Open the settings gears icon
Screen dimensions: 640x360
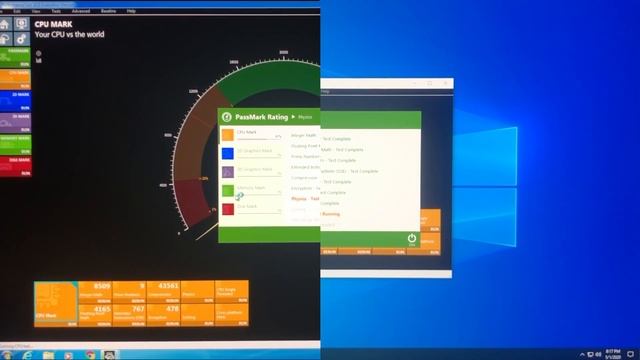point(22,39)
